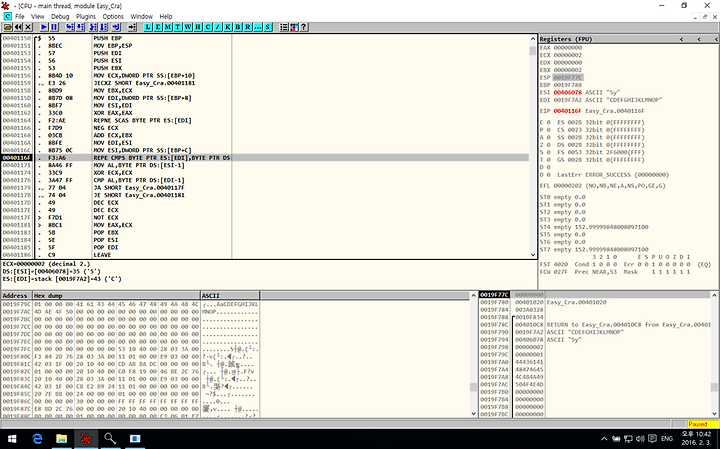Select the PUSH EBP instruction at 00401150
Screen dimensions: 720x449
(265, 38)
